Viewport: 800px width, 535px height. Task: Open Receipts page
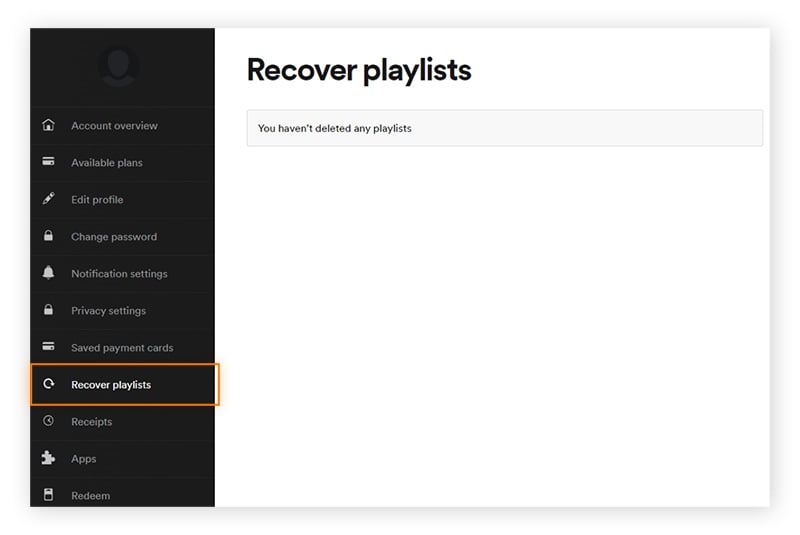(x=122, y=422)
